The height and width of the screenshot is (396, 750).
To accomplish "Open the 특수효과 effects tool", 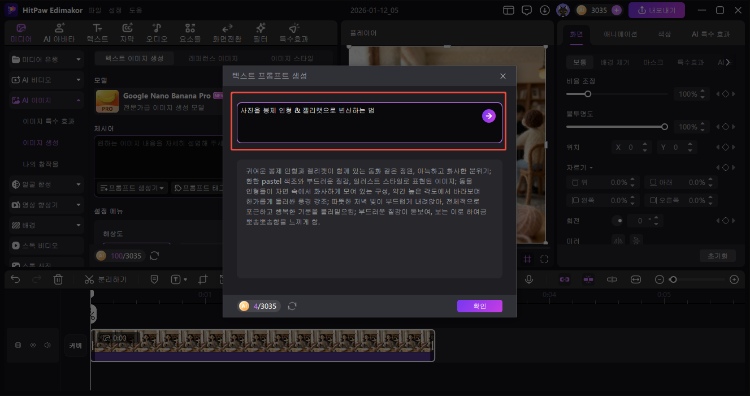I will (294, 33).
